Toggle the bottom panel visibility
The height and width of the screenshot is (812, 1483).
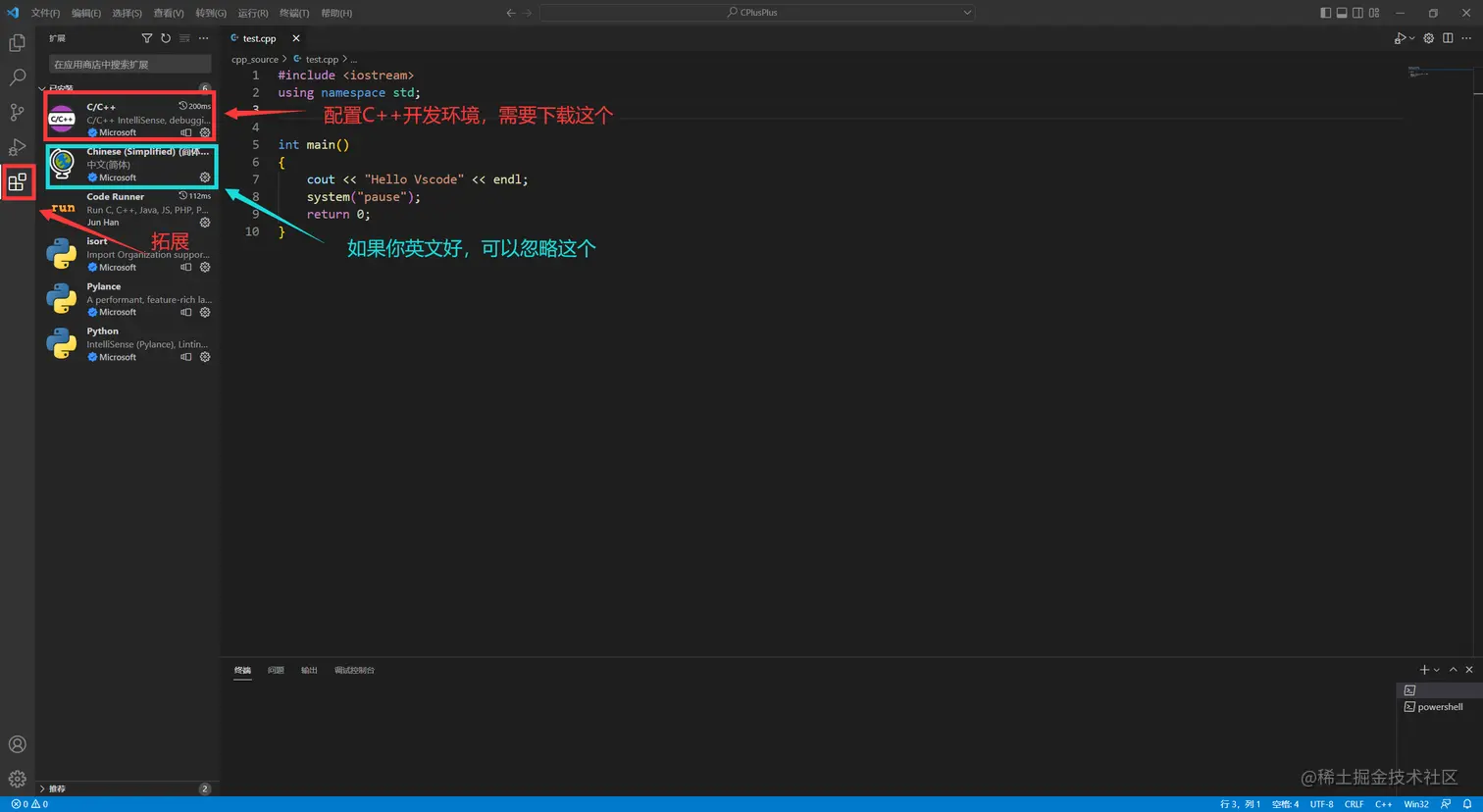pyautogui.click(x=1342, y=13)
